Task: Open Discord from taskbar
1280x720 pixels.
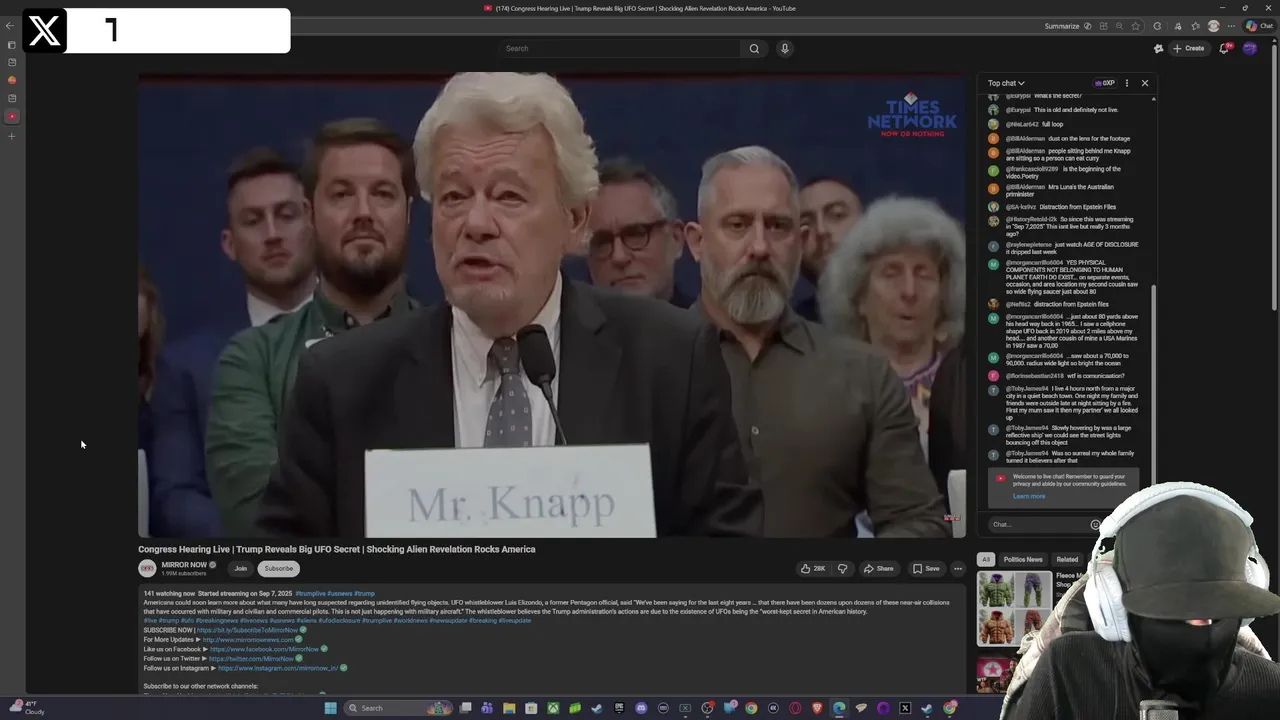Action: tap(641, 708)
